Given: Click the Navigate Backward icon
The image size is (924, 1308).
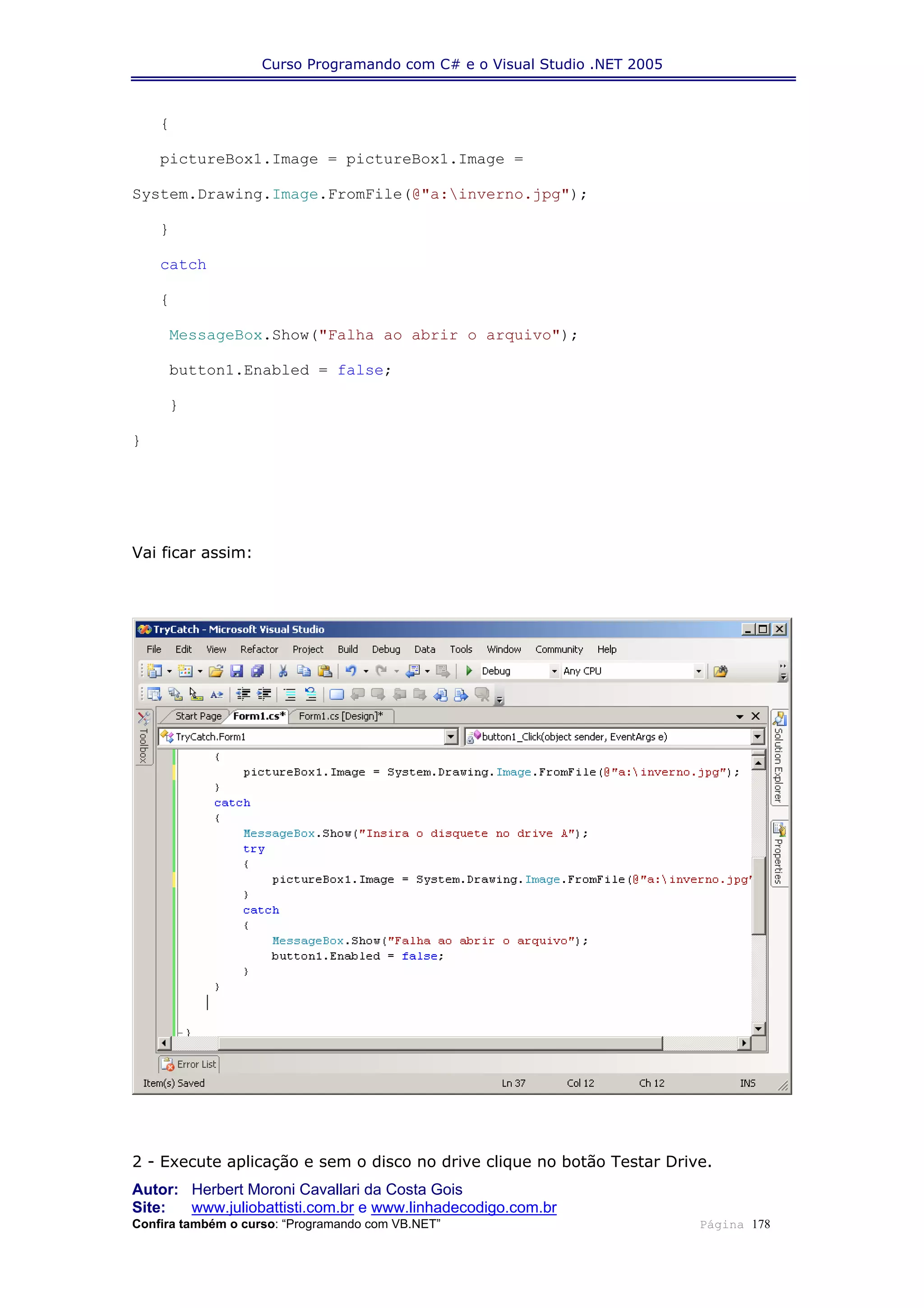Looking at the screenshot, I should click(x=413, y=671).
